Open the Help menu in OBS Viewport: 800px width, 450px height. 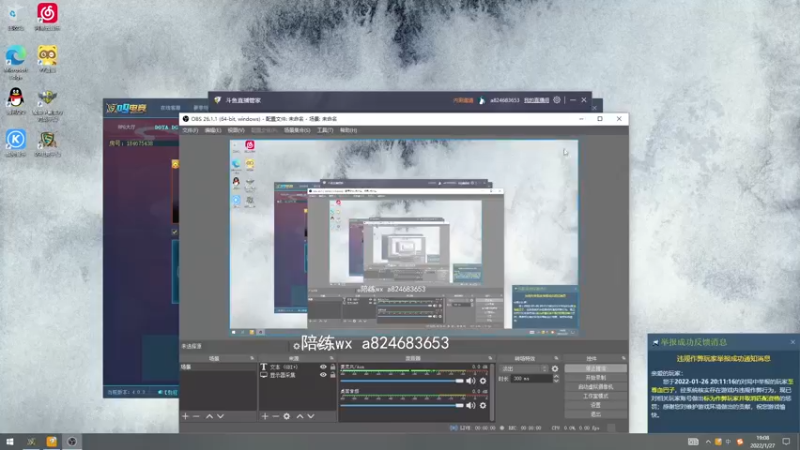[x=348, y=131]
